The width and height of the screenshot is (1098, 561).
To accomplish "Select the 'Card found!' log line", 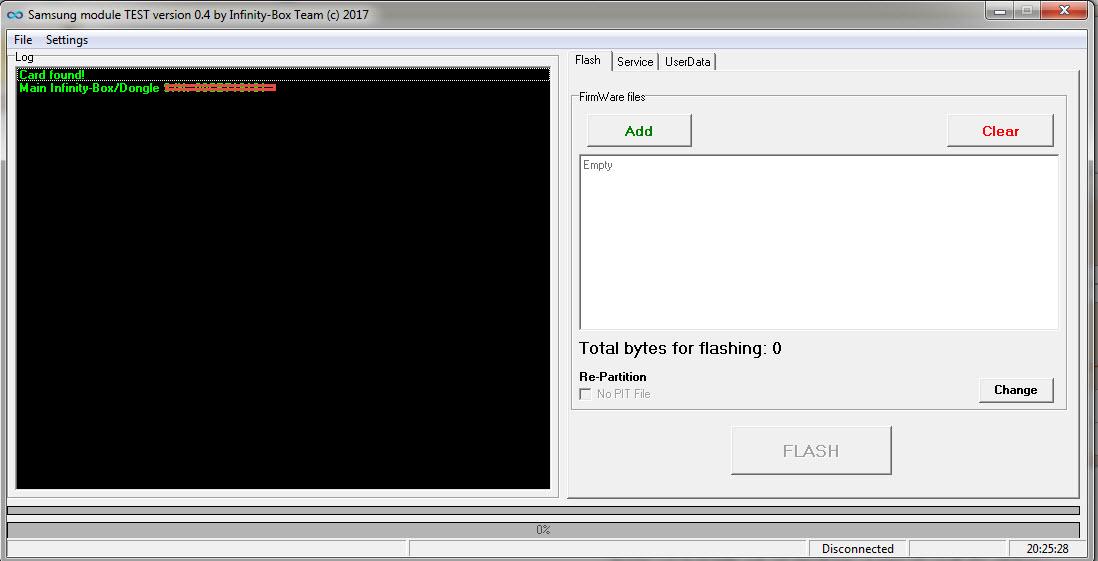I will [283, 74].
